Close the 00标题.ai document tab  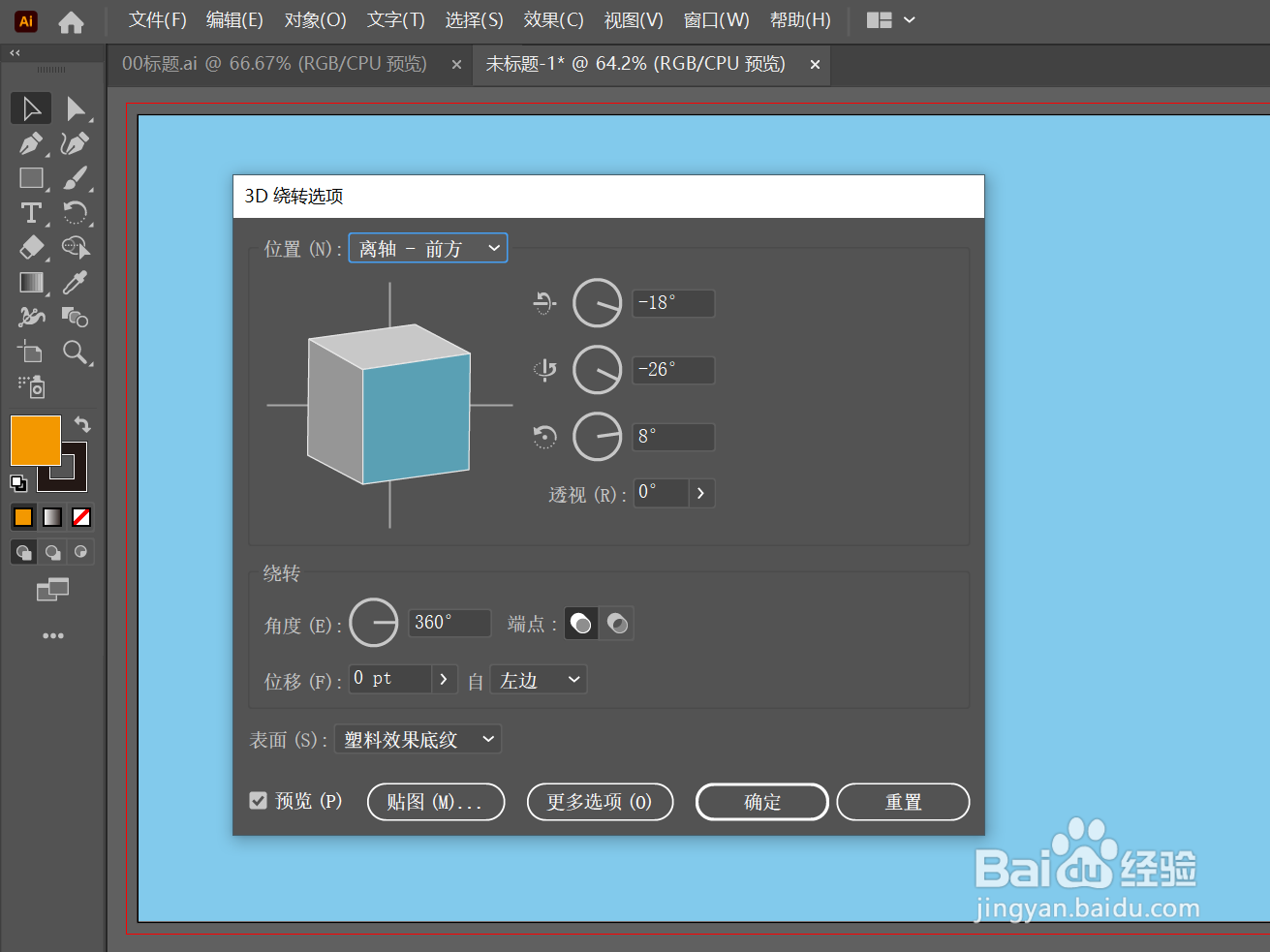[x=456, y=65]
